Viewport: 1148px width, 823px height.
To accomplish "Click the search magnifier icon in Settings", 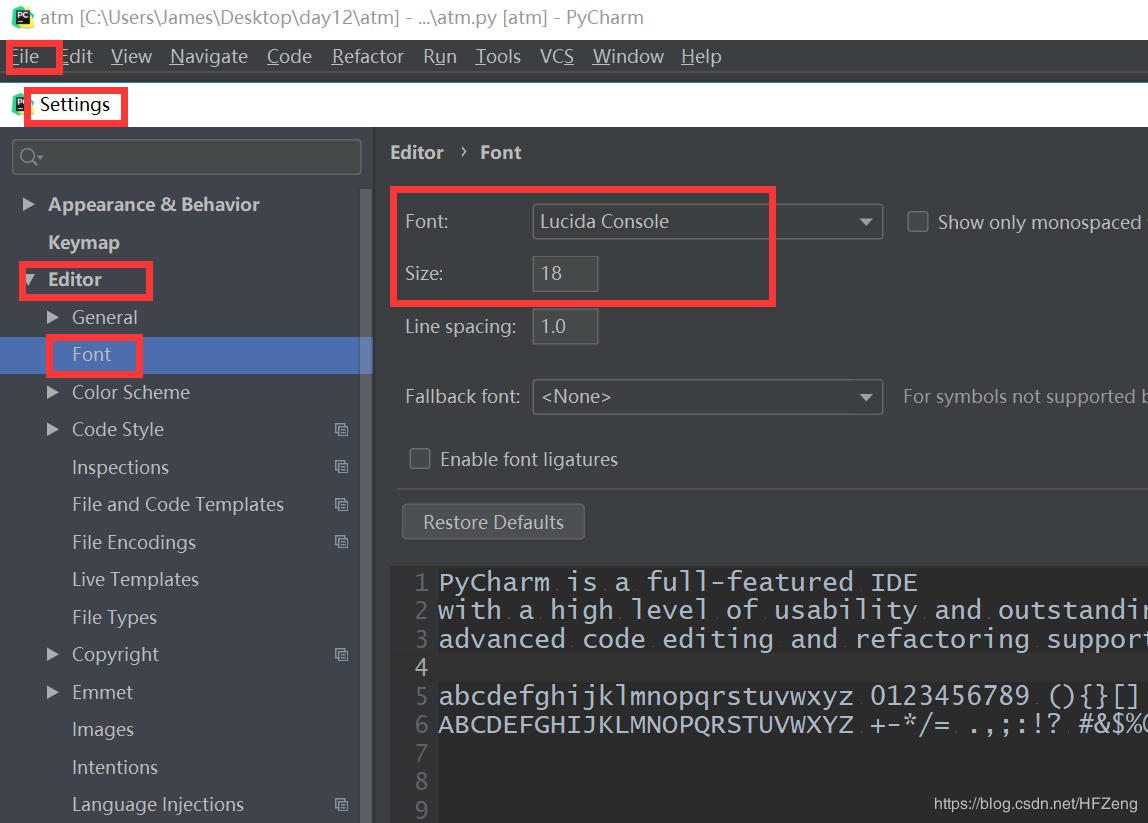I will (x=31, y=157).
